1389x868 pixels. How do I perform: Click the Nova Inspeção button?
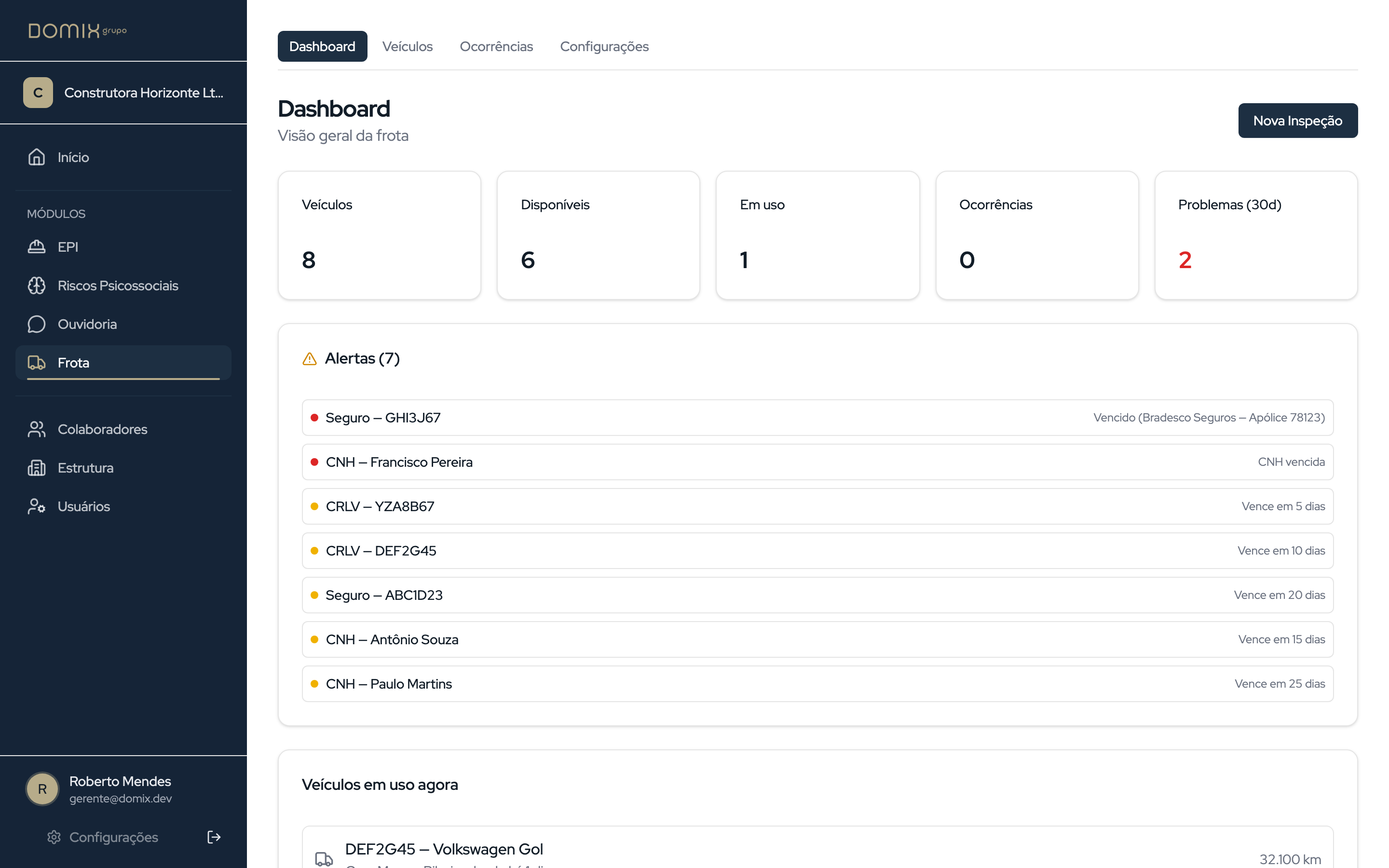tap(1297, 121)
